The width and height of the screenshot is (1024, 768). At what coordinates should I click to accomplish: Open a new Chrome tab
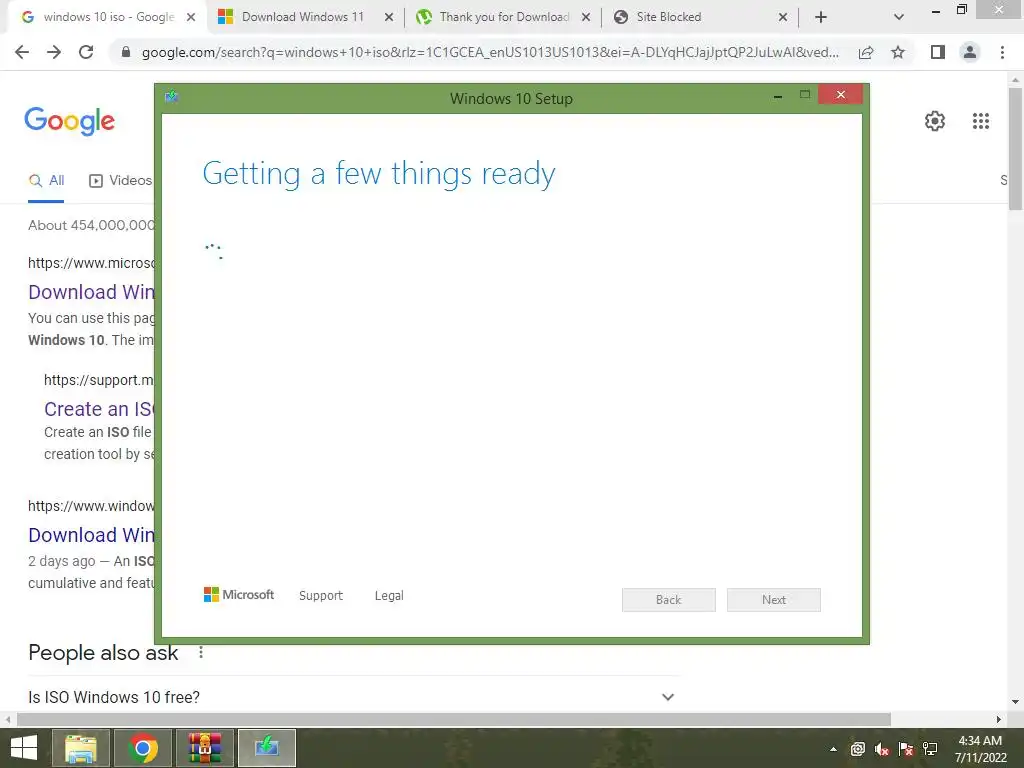(x=821, y=18)
